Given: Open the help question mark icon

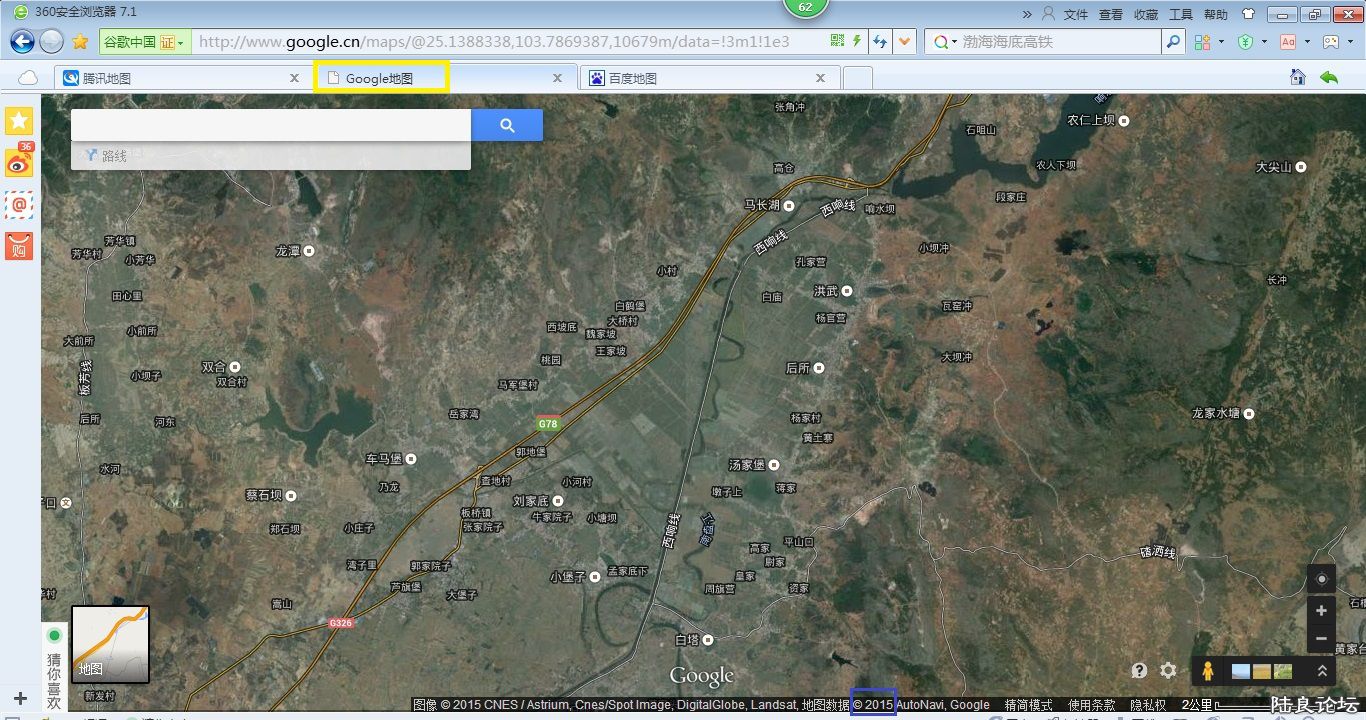Looking at the screenshot, I should [1139, 671].
